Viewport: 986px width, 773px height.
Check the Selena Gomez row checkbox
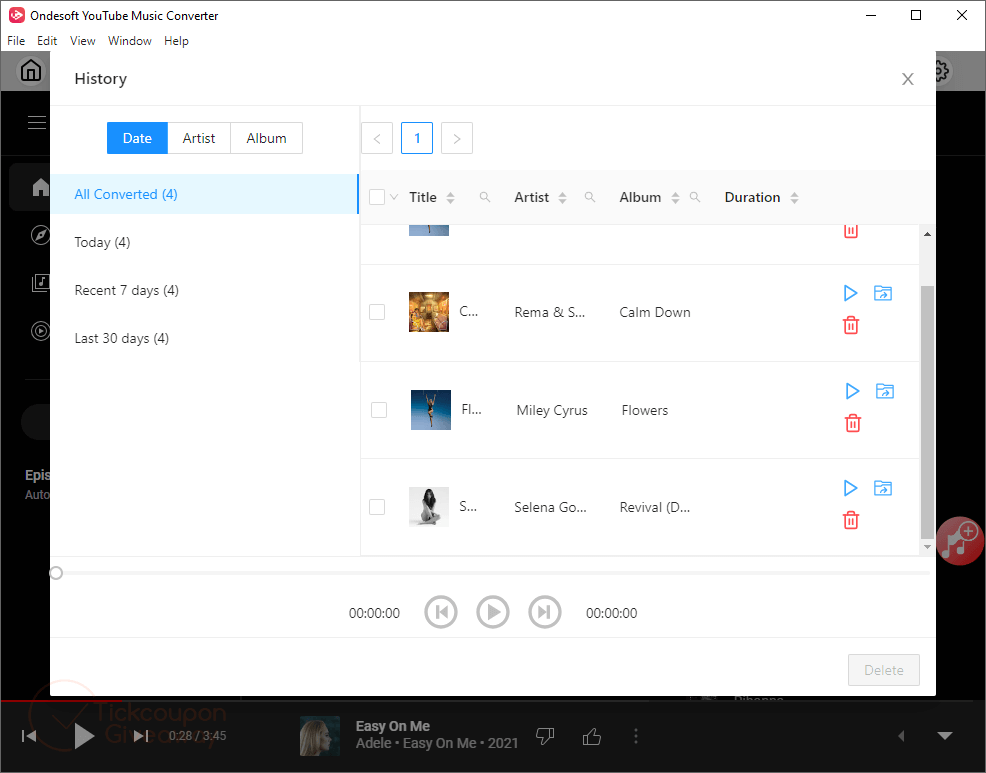377,507
